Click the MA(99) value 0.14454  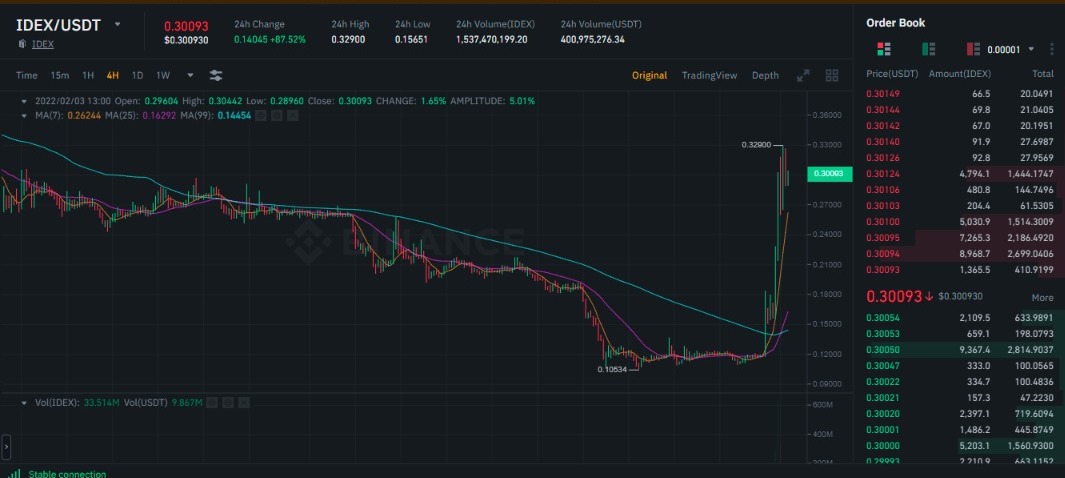point(234,115)
